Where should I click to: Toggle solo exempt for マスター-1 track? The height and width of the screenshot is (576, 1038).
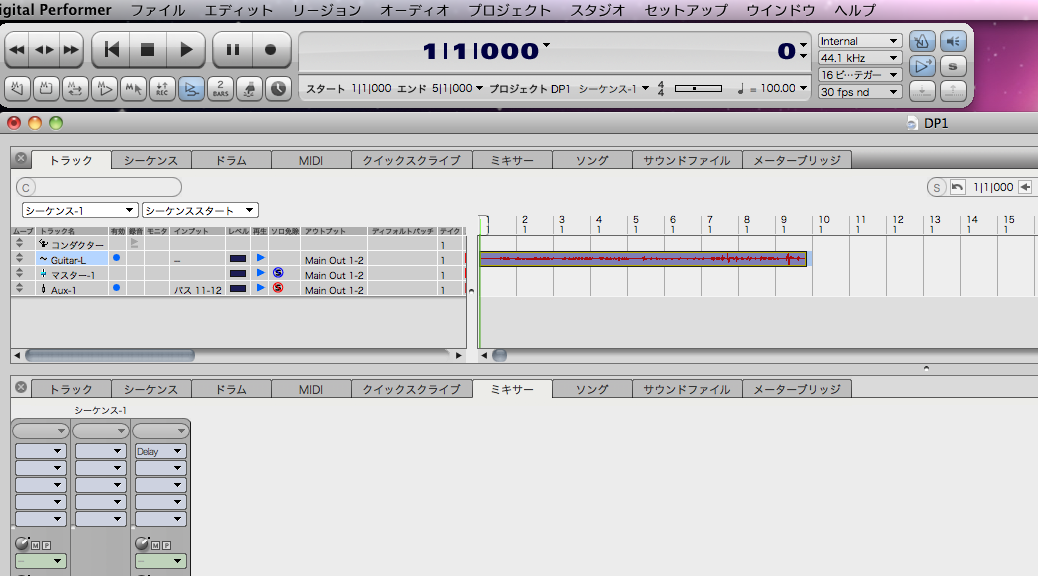pos(278,273)
